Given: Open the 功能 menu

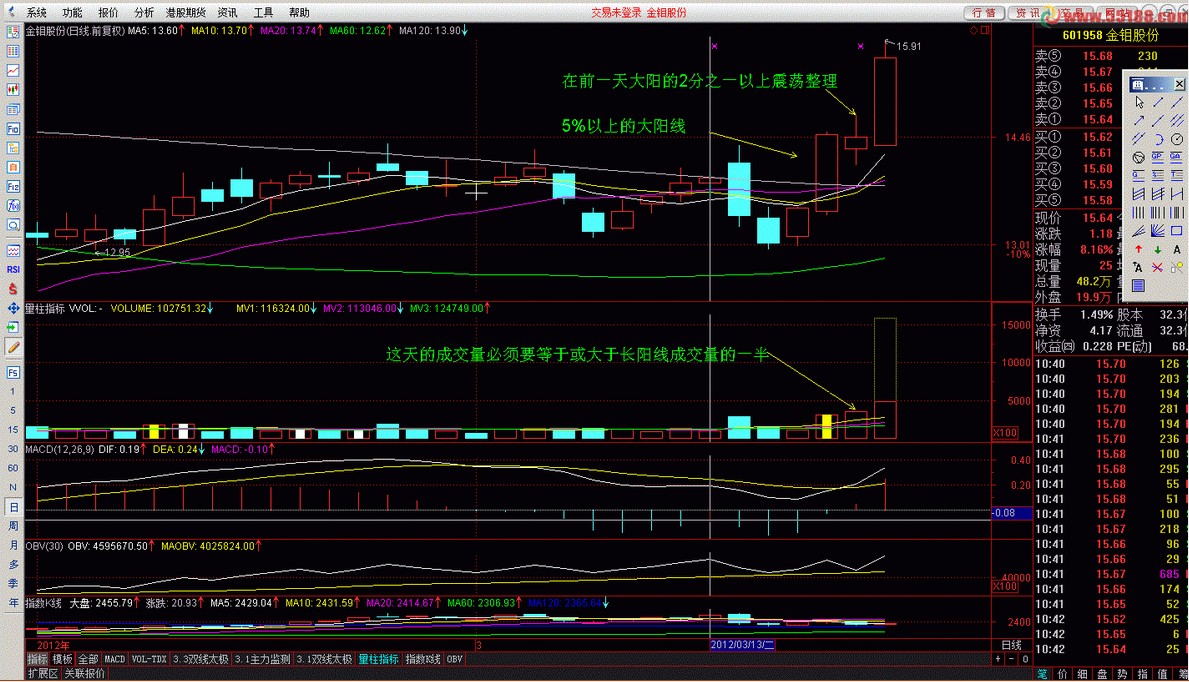Looking at the screenshot, I should click(x=72, y=13).
